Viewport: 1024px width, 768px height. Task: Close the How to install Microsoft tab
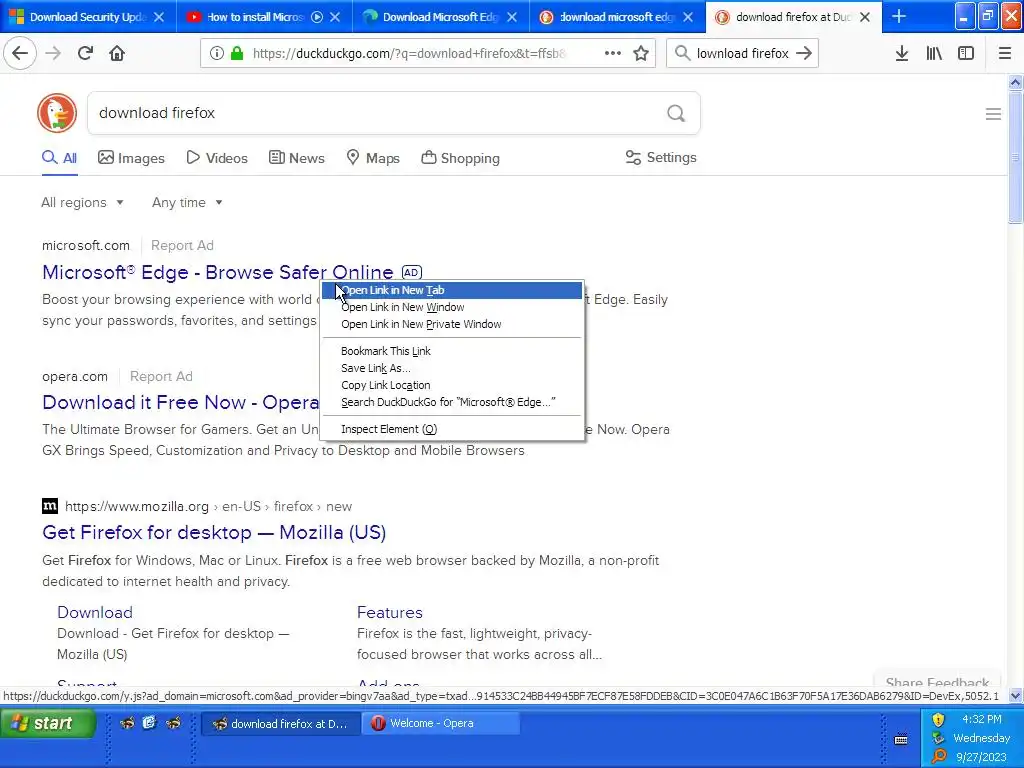click(335, 17)
